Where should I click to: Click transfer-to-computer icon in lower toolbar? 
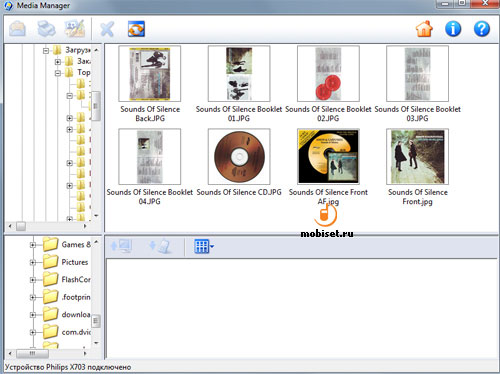click(121, 247)
